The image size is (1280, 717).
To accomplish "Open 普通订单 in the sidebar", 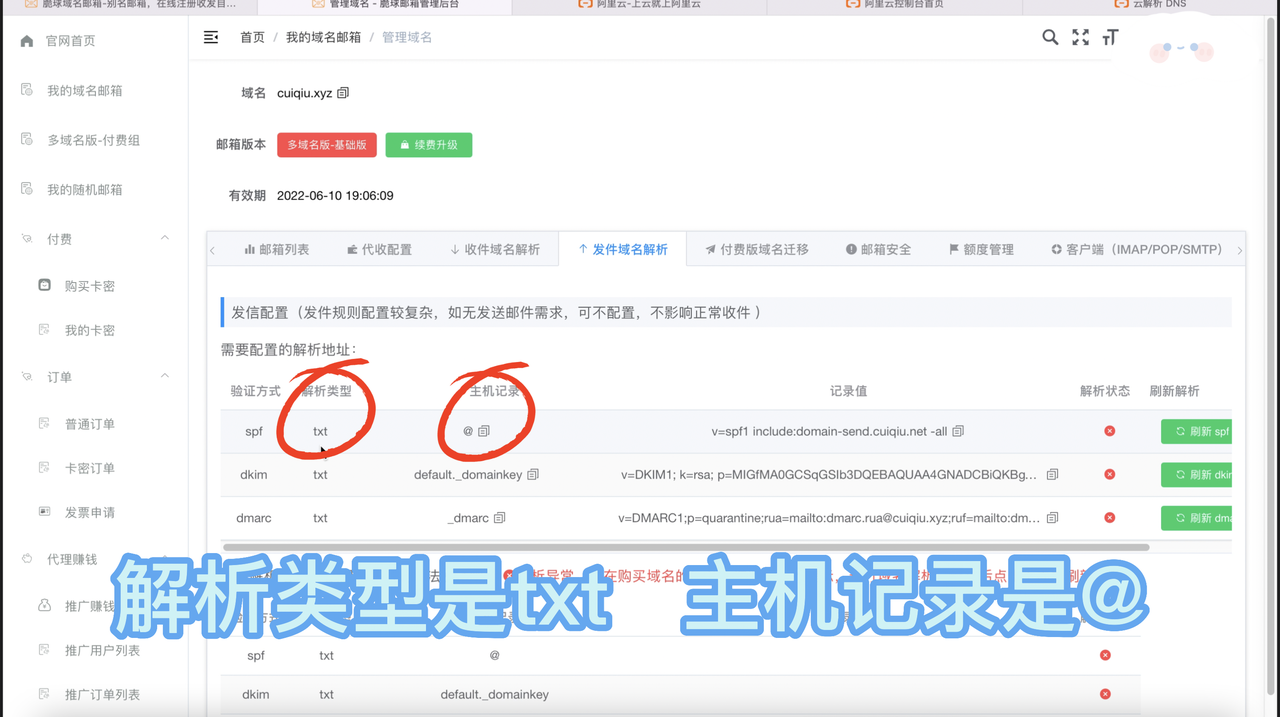I will coord(90,424).
